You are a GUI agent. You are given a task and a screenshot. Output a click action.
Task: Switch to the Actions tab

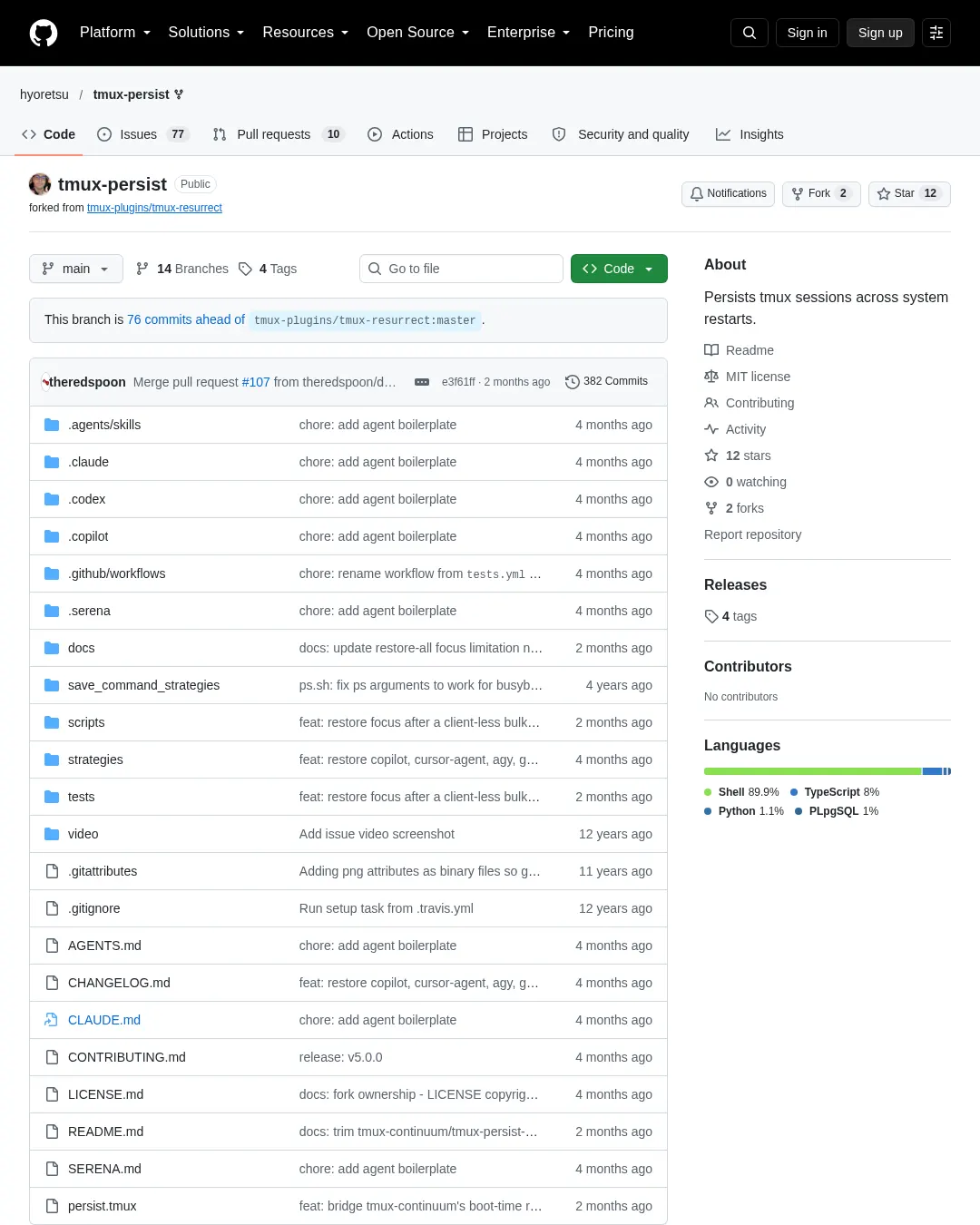point(400,134)
